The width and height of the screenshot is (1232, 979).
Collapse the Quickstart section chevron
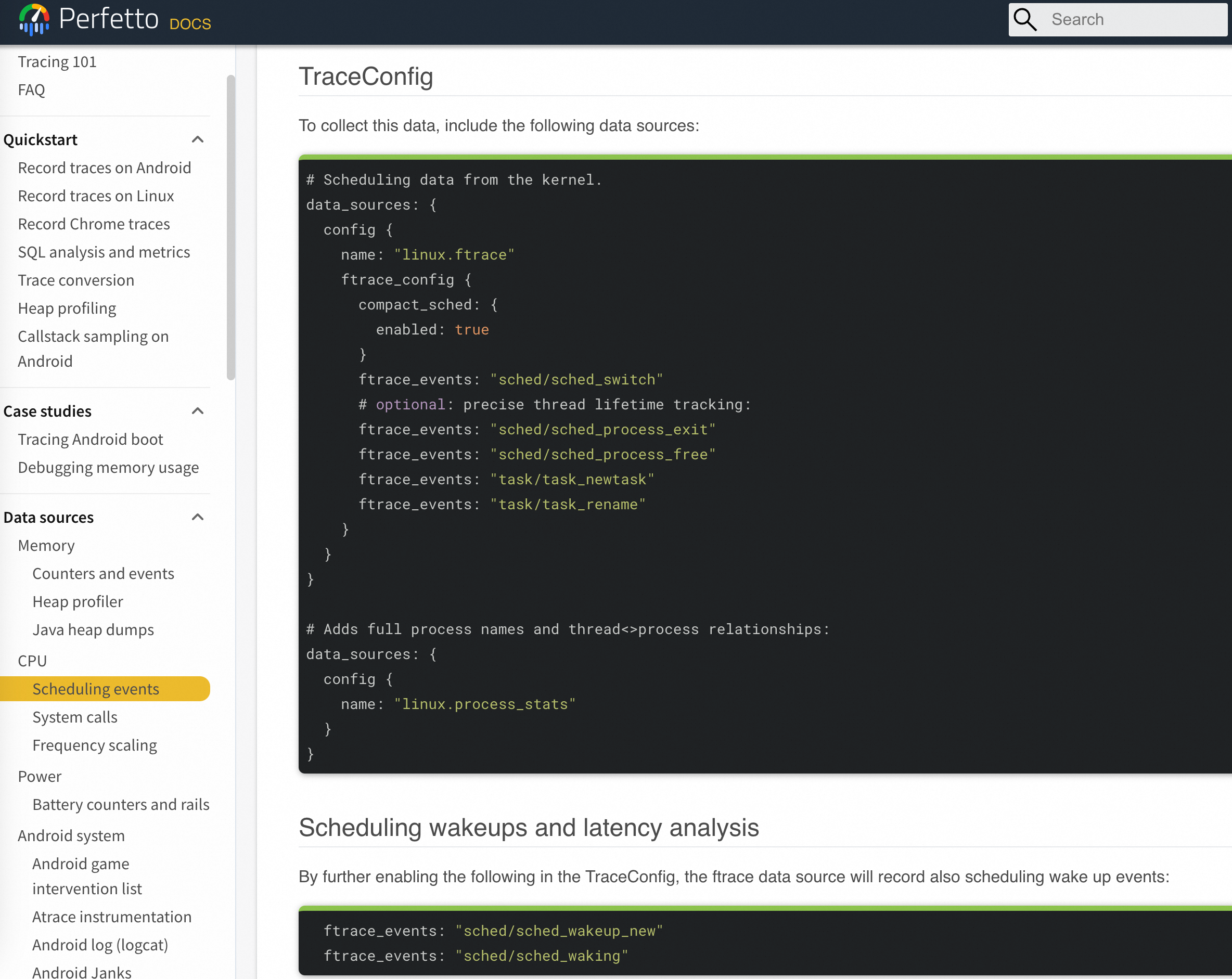point(198,140)
